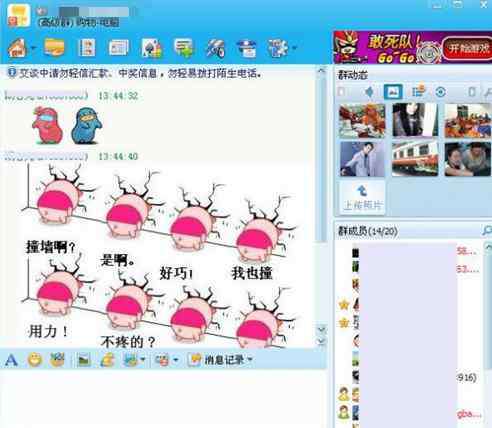Close the chat window
This screenshot has height=428, width=492.
coord(484,5)
